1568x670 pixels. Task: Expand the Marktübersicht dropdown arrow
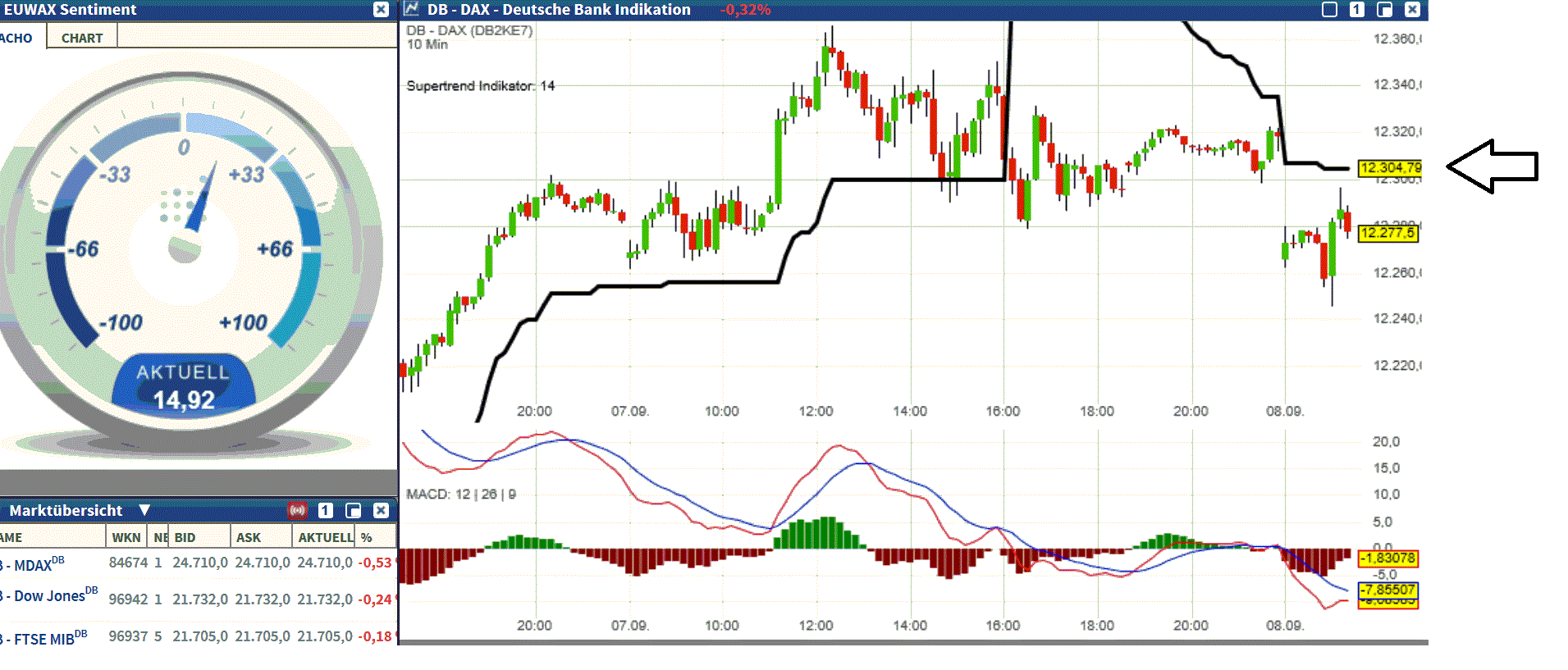pyautogui.click(x=144, y=510)
